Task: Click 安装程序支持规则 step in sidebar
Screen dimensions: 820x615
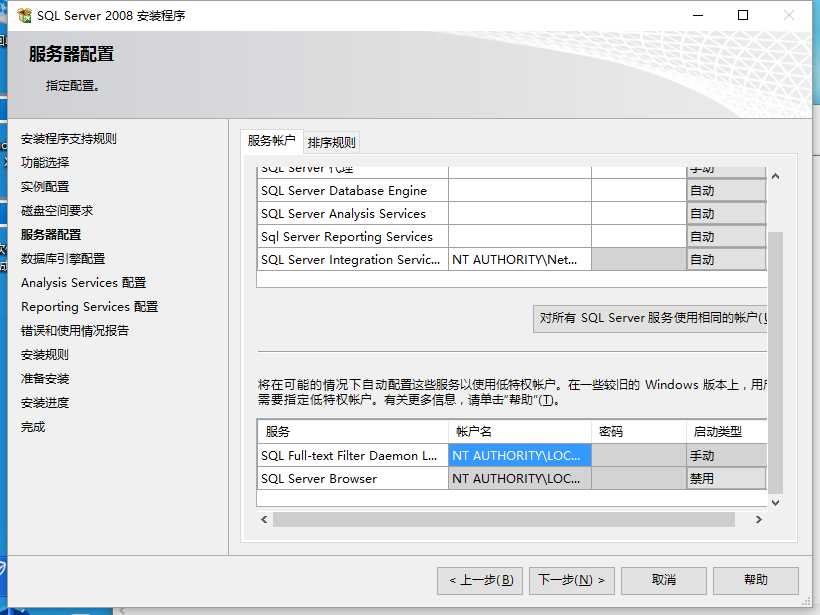Action: pyautogui.click(x=69, y=139)
